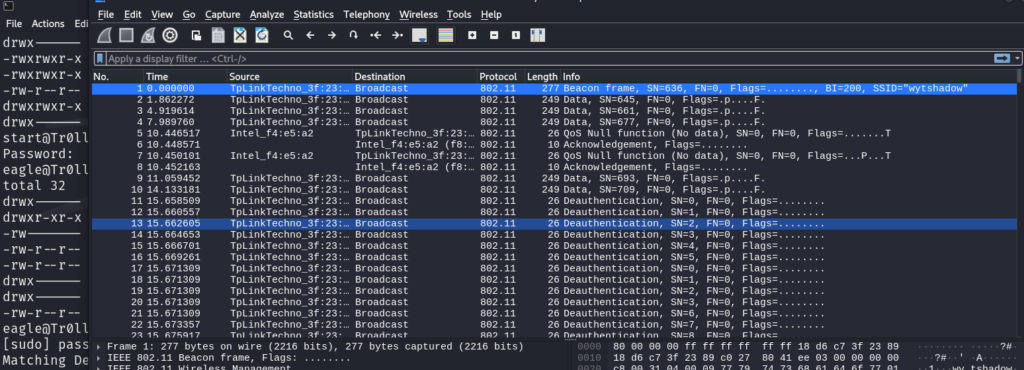The image size is (1024, 370).
Task: Open the Capture menu
Action: coord(223,14)
